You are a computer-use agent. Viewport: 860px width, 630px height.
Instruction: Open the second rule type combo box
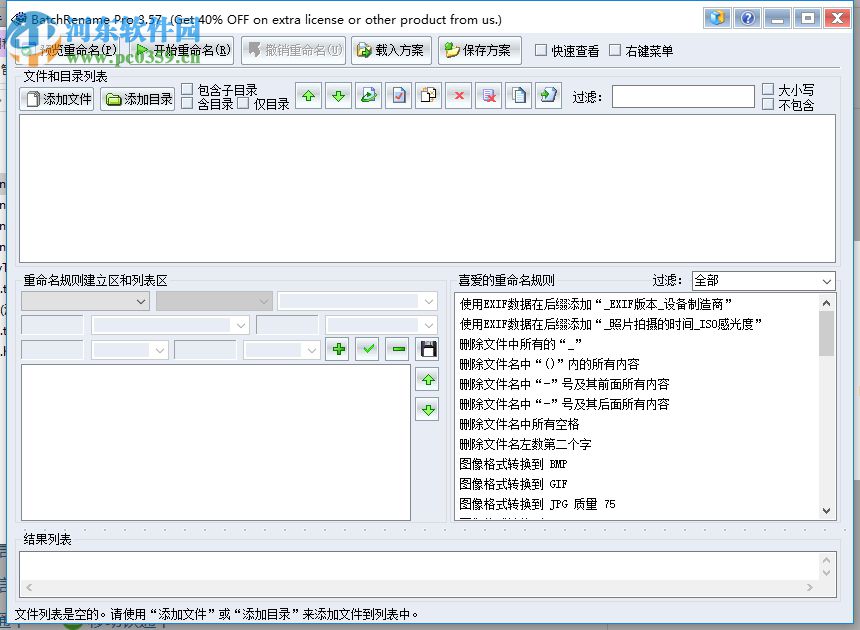[213, 300]
